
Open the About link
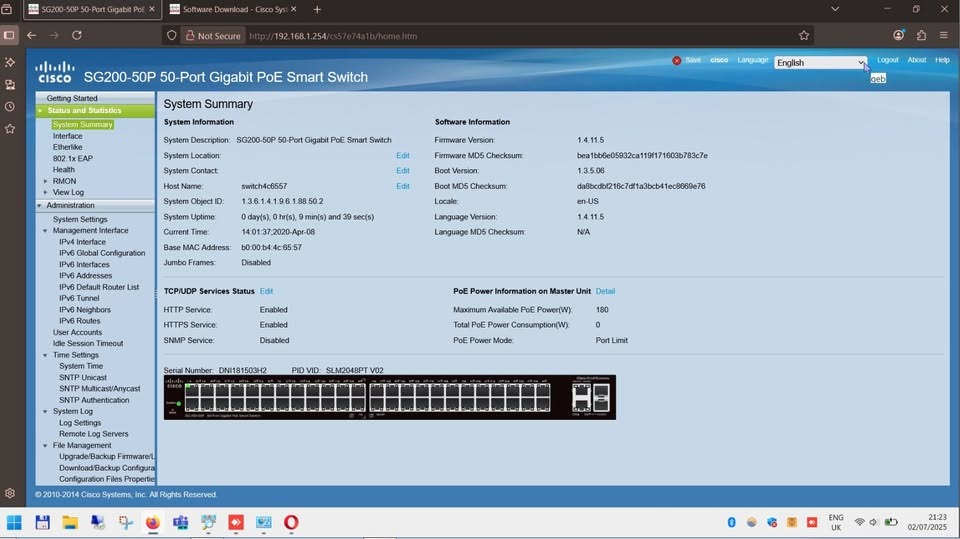point(917,60)
